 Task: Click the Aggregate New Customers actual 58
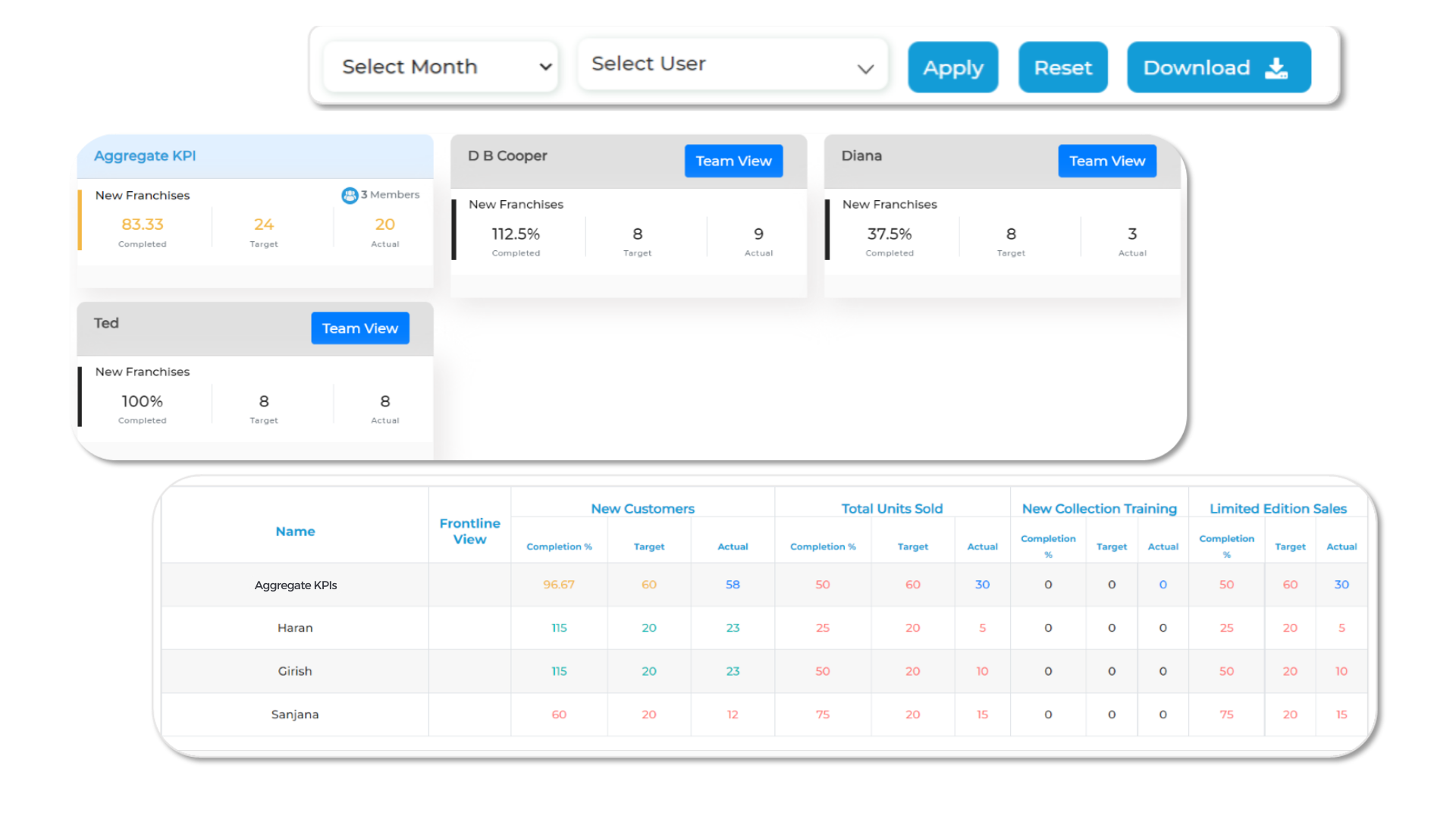pos(733,585)
